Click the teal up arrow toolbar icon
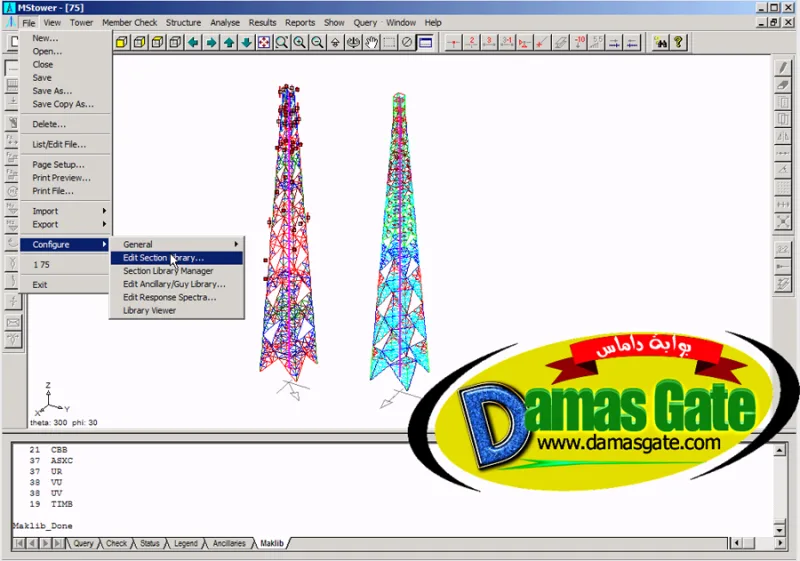Screen dimensions: 800x561 click(229, 42)
